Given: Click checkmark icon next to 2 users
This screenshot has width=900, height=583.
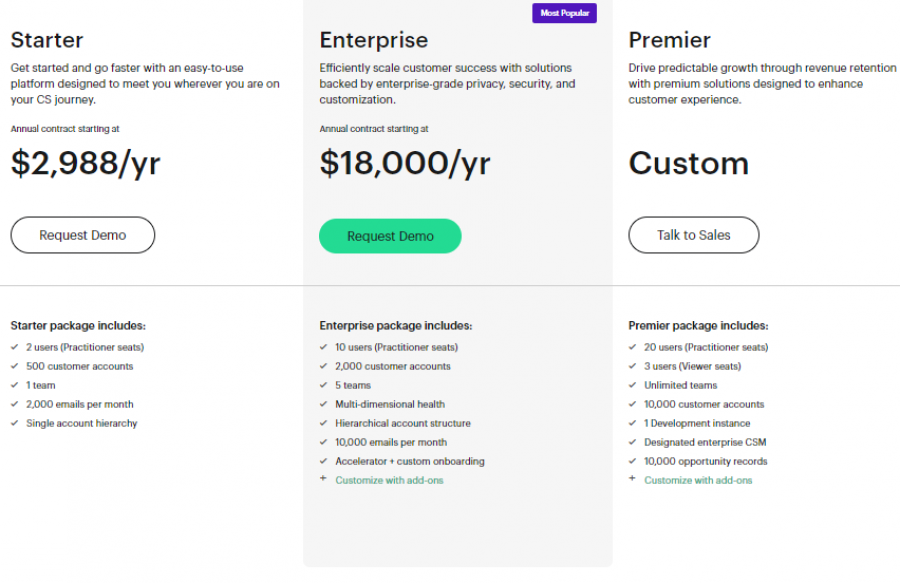Looking at the screenshot, I should tap(15, 347).
